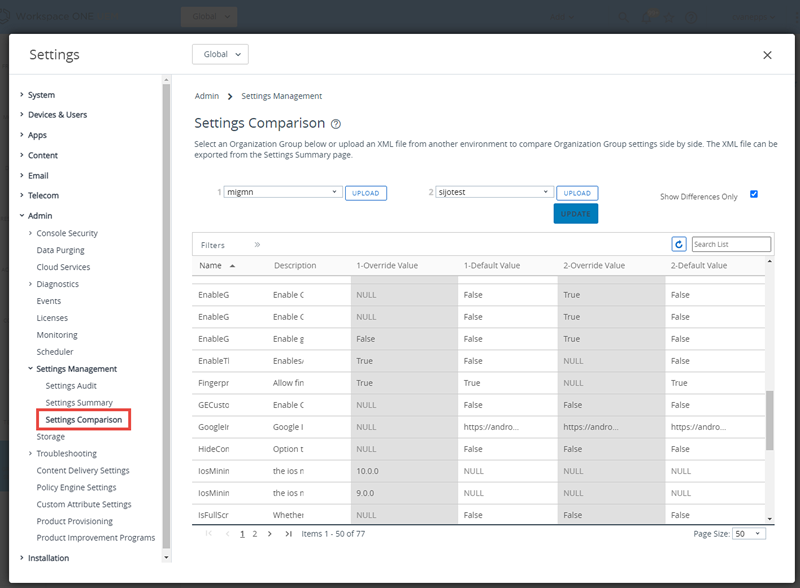
Task: Open Global dropdown in Settings header
Action: coord(220,54)
